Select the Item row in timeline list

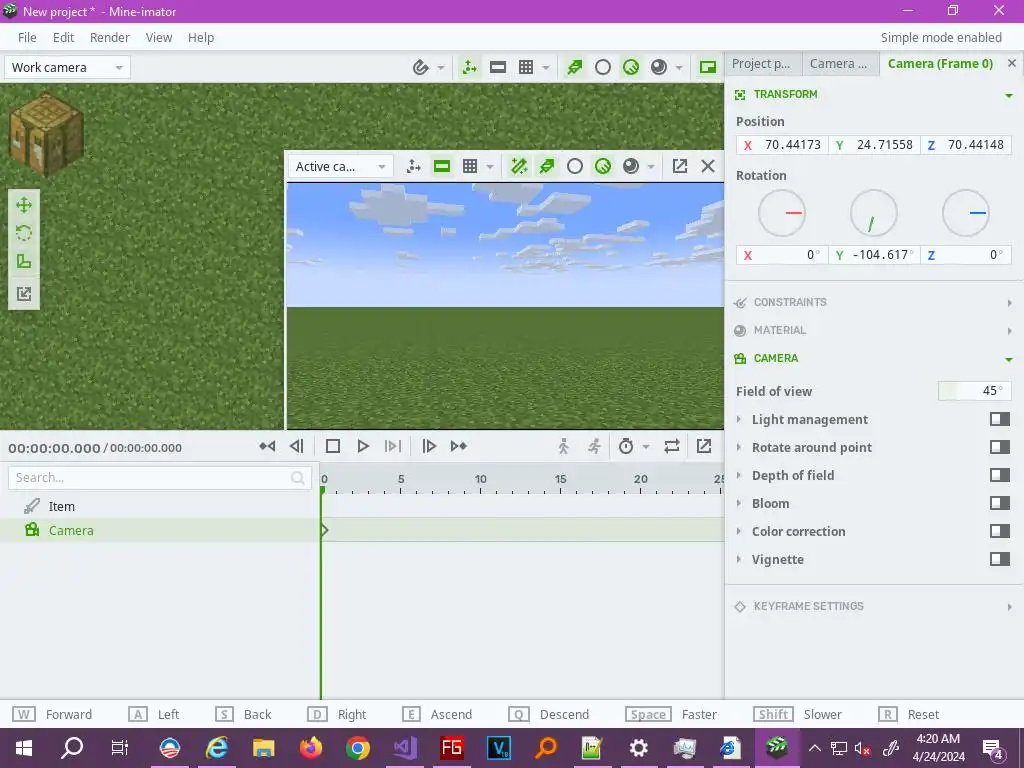160,506
